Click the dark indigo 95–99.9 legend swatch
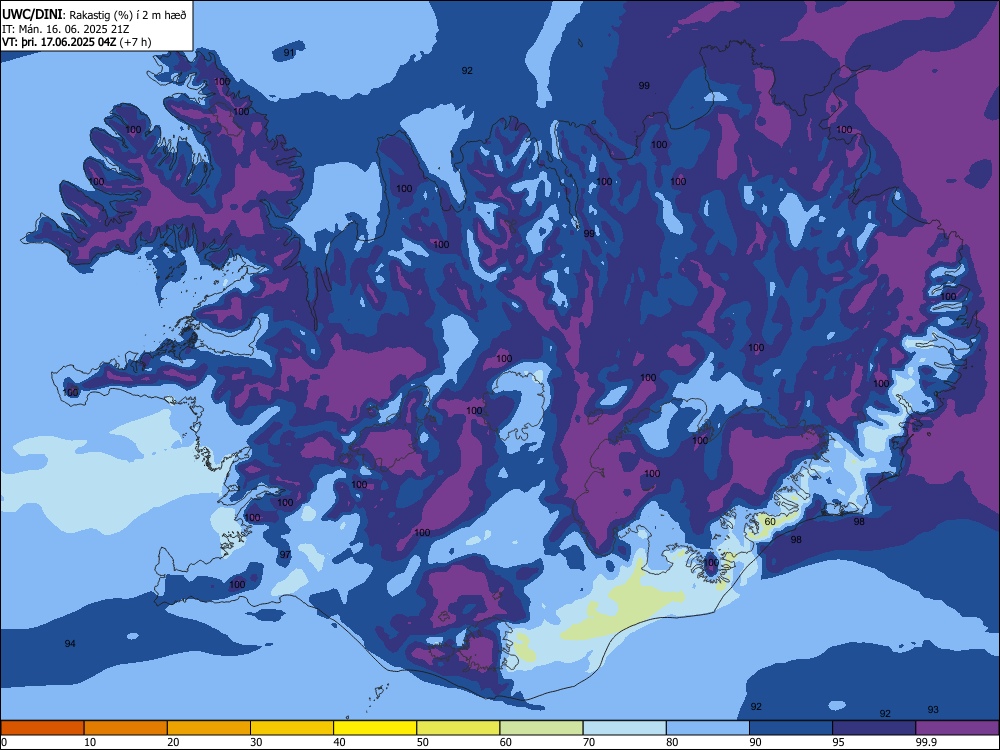Image resolution: width=1000 pixels, height=750 pixels. (874, 728)
